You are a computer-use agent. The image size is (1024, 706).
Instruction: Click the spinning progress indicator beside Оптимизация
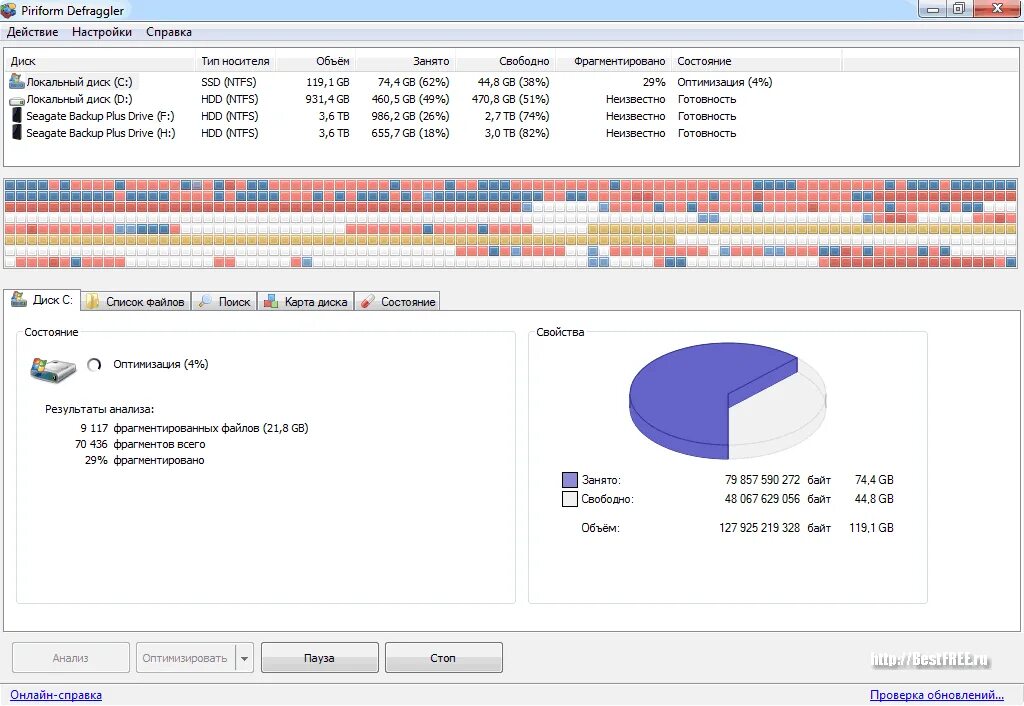pyautogui.click(x=94, y=364)
